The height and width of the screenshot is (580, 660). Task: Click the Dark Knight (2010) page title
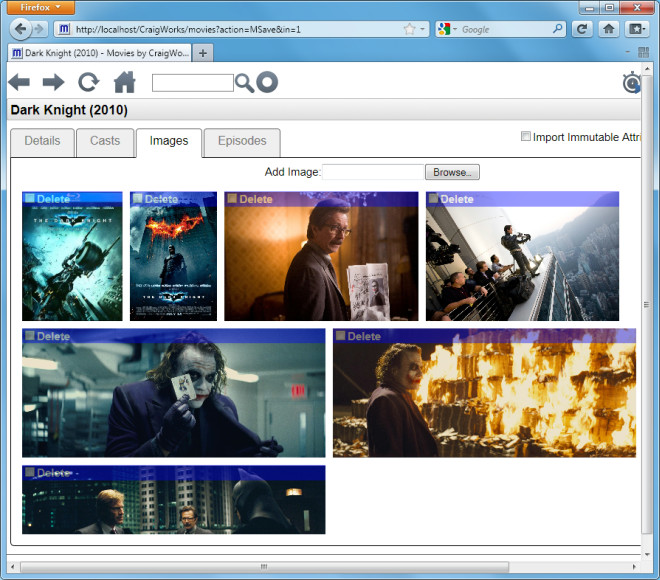point(69,110)
